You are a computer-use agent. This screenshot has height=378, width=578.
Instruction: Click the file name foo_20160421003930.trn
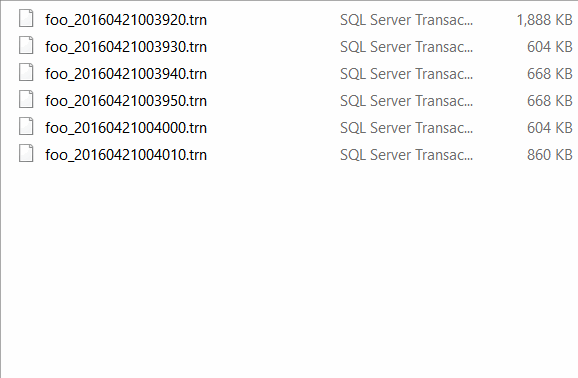pos(126,47)
